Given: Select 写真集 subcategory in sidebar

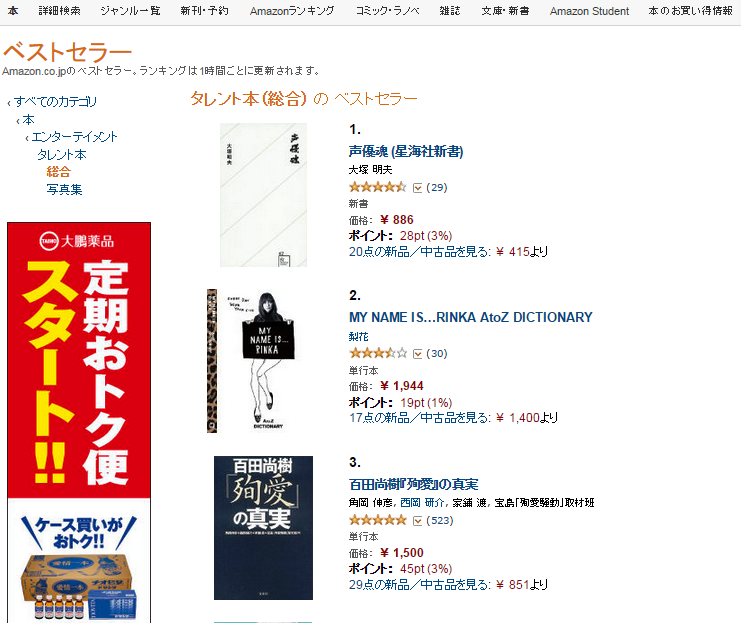Looking at the screenshot, I should point(64,190).
